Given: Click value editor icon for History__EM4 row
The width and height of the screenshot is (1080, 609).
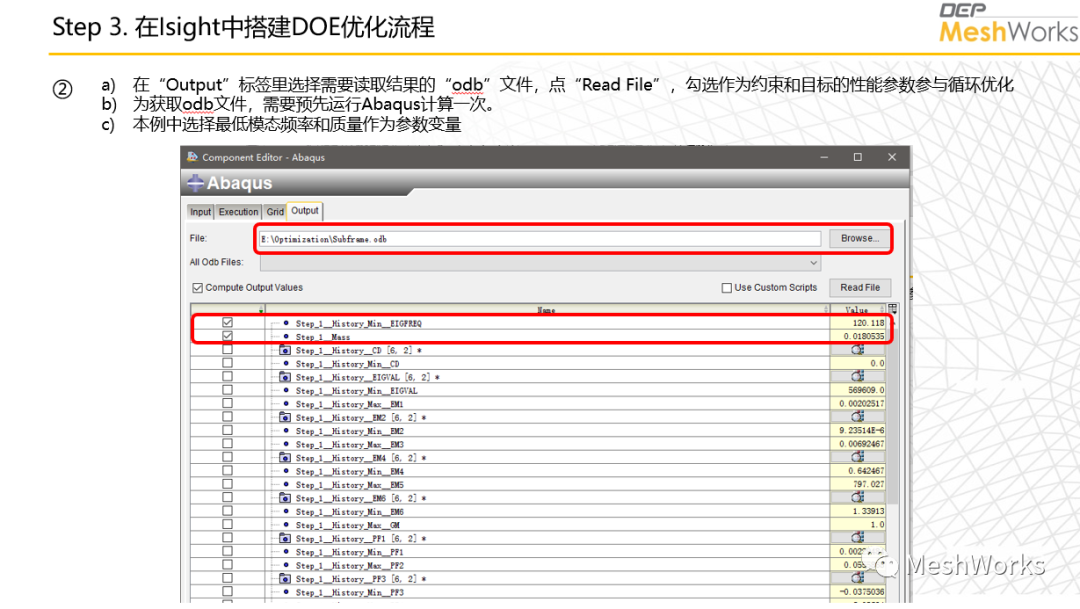Looking at the screenshot, I should pos(858,457).
